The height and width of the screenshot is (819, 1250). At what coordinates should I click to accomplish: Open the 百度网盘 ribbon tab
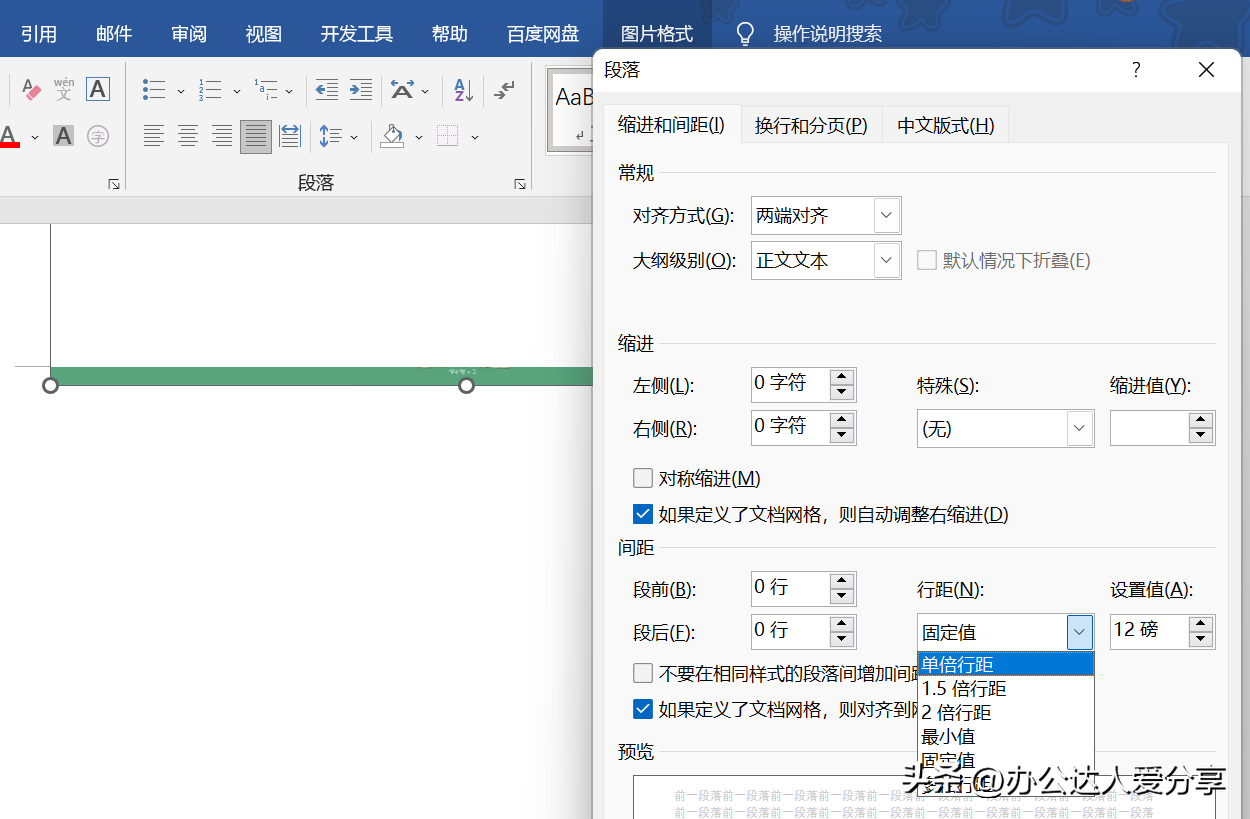tap(543, 34)
